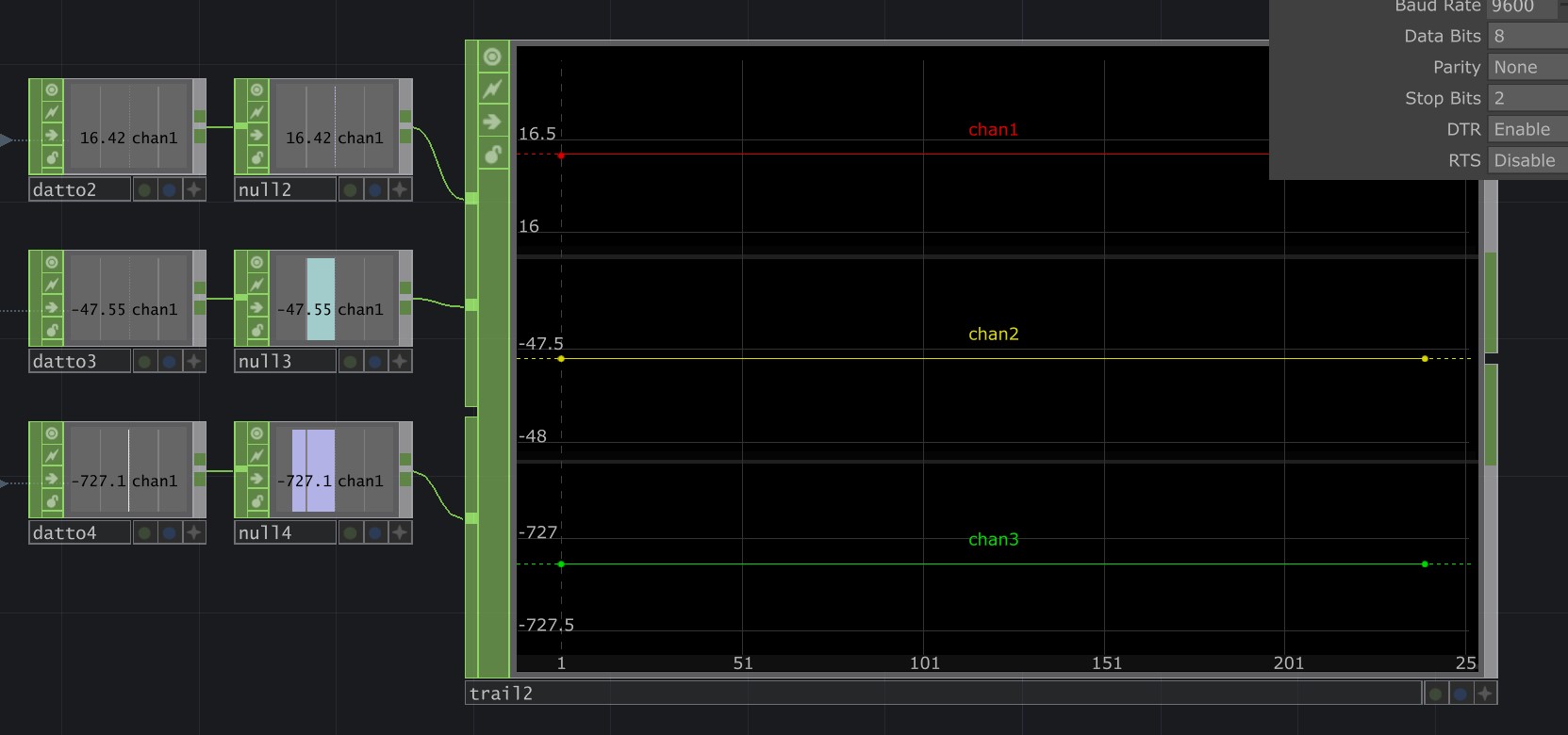1568x735 pixels.
Task: Toggle the clone immune lightning flag on null2
Action: coord(256,112)
